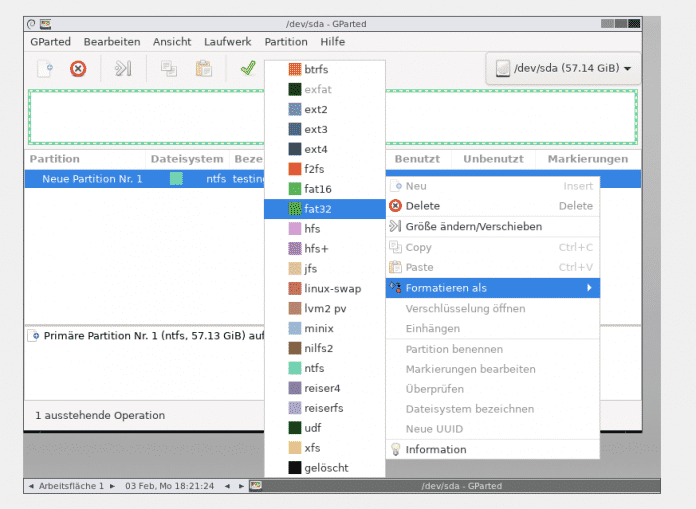Click the lightbulb Information icon in the context menu
This screenshot has height=509, width=696.
pyautogui.click(x=396, y=450)
